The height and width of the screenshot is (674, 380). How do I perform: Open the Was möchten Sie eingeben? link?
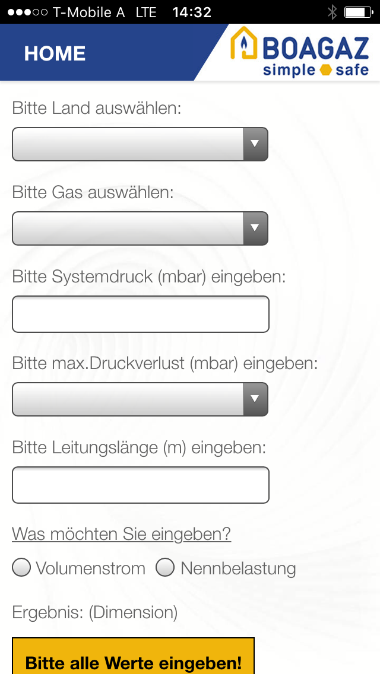tap(121, 534)
